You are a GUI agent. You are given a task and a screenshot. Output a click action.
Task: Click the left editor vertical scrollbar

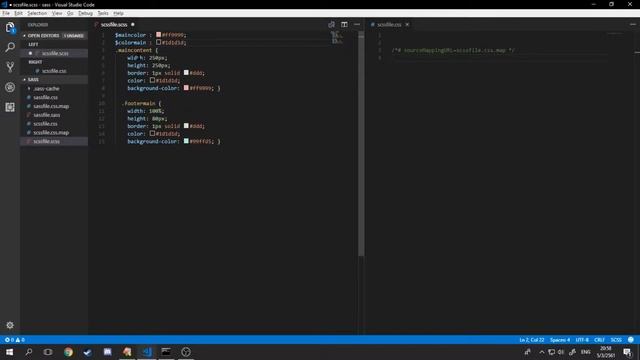click(361, 143)
